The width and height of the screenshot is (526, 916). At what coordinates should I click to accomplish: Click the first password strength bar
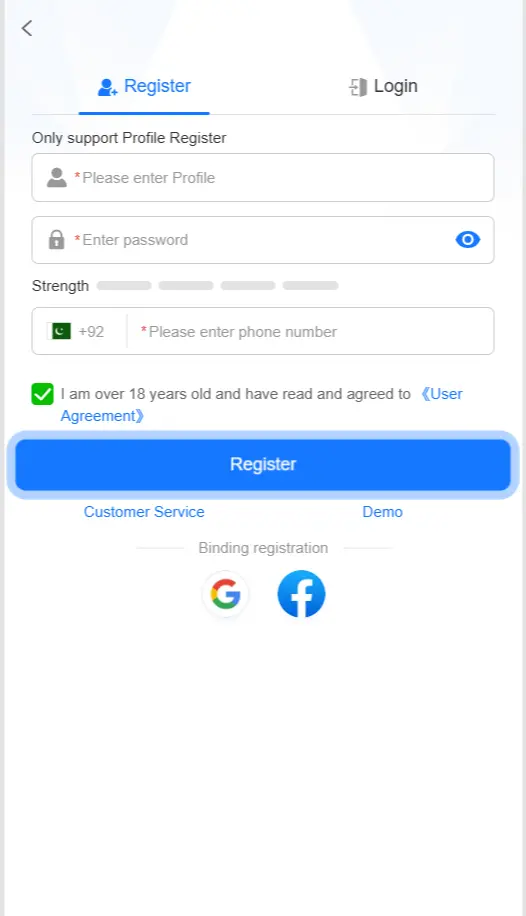124,286
